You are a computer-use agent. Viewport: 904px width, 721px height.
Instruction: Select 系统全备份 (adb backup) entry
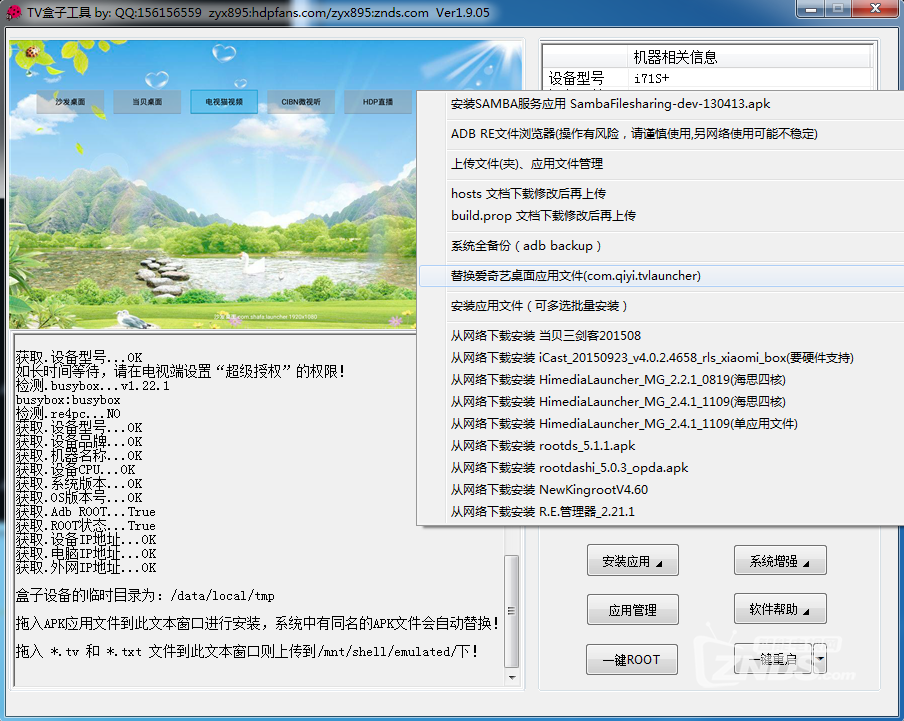coord(526,246)
